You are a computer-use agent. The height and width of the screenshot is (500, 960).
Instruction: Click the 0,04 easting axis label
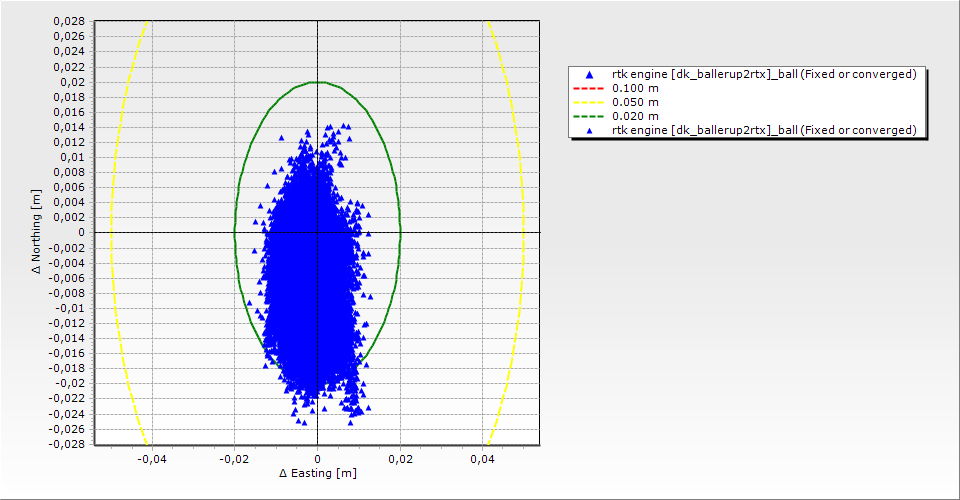coord(483,459)
